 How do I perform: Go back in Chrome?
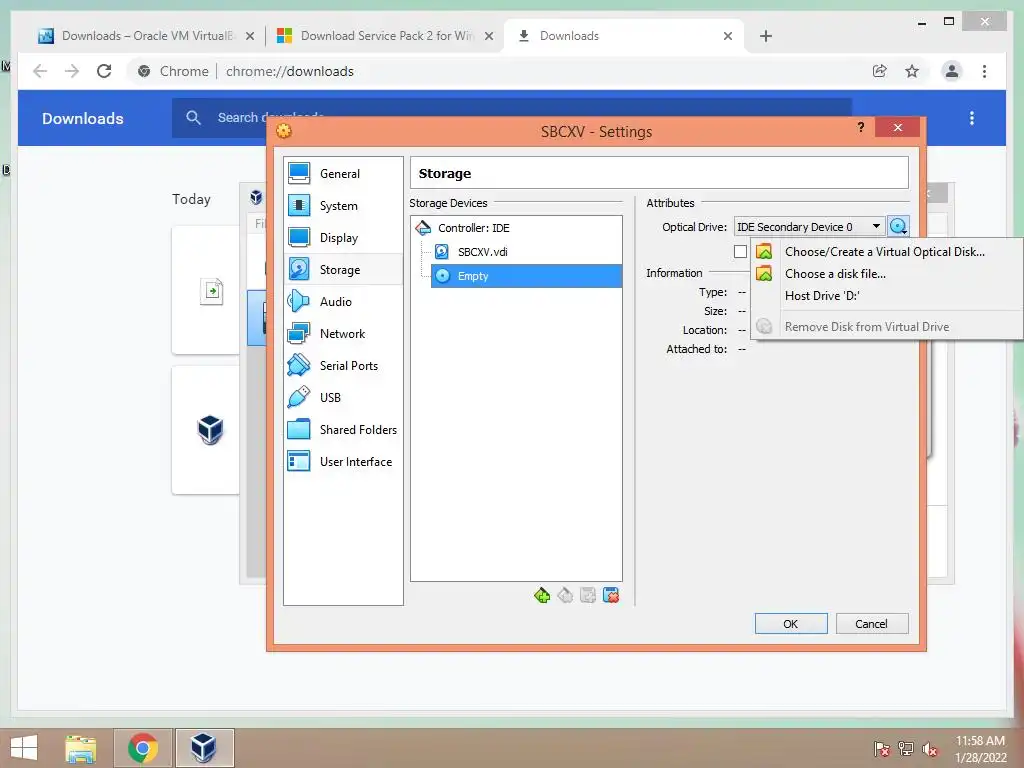40,71
